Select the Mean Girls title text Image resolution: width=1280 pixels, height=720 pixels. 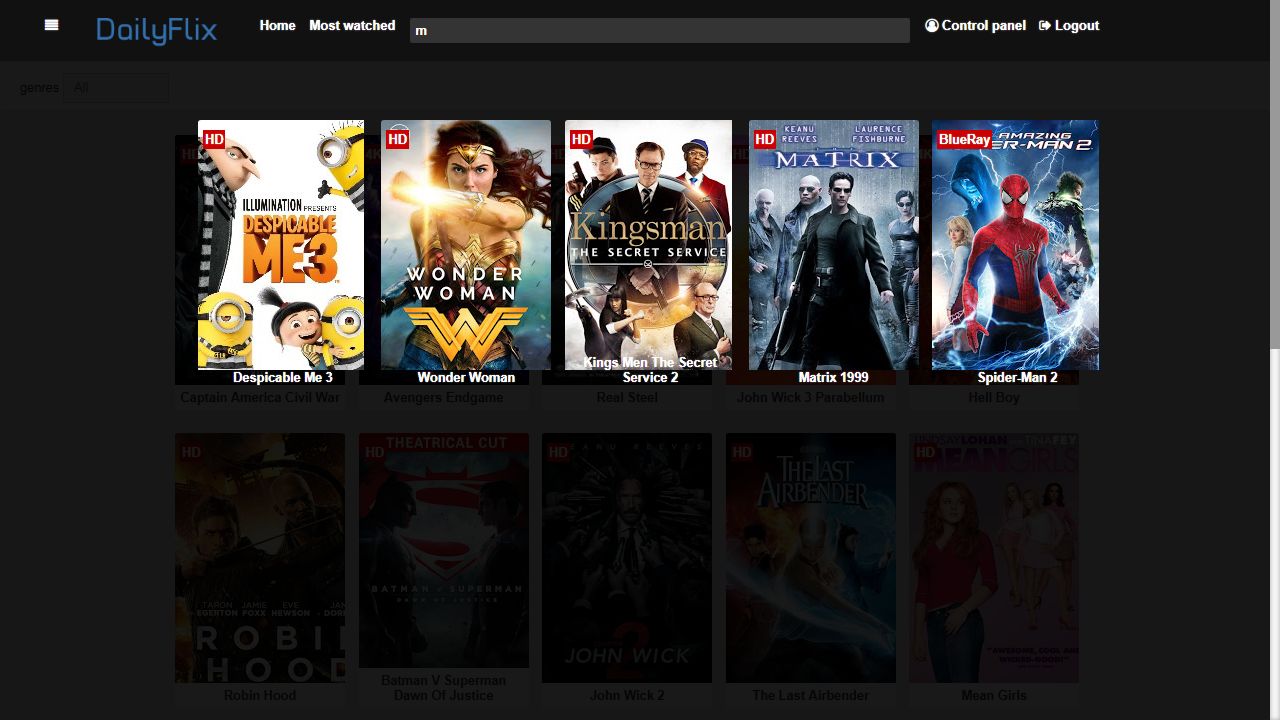coord(994,695)
